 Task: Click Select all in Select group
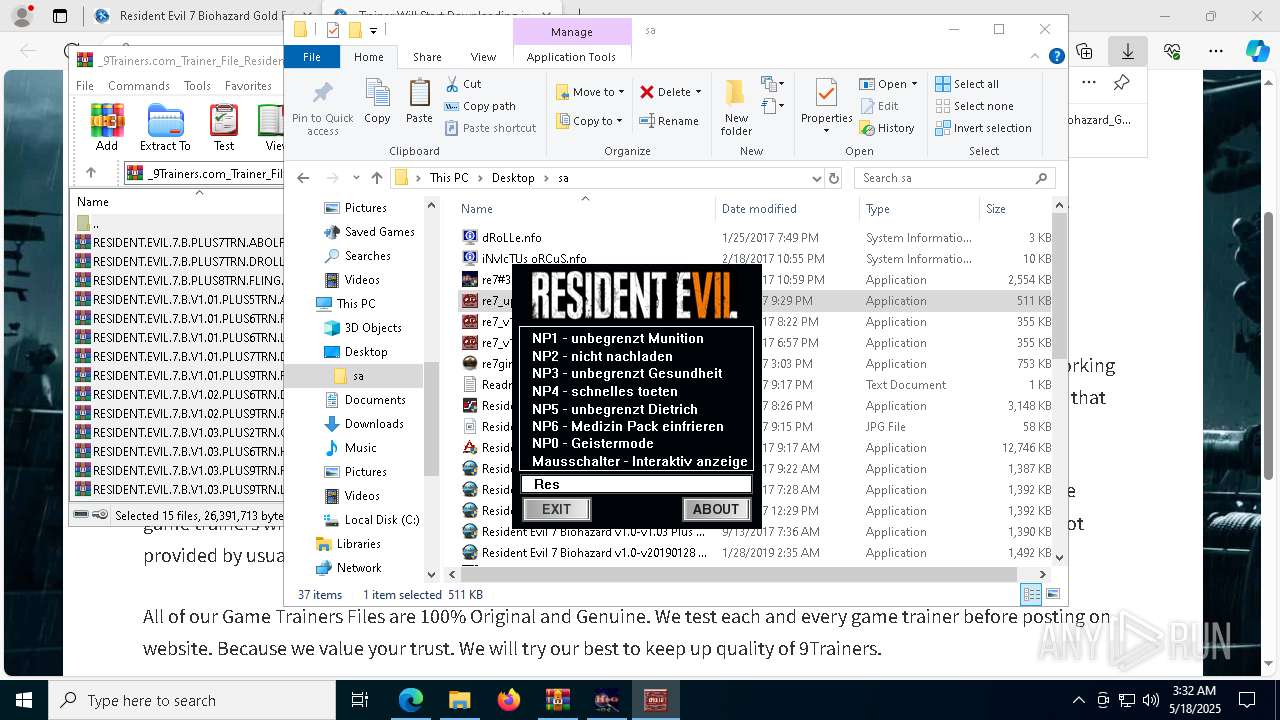coord(967,84)
